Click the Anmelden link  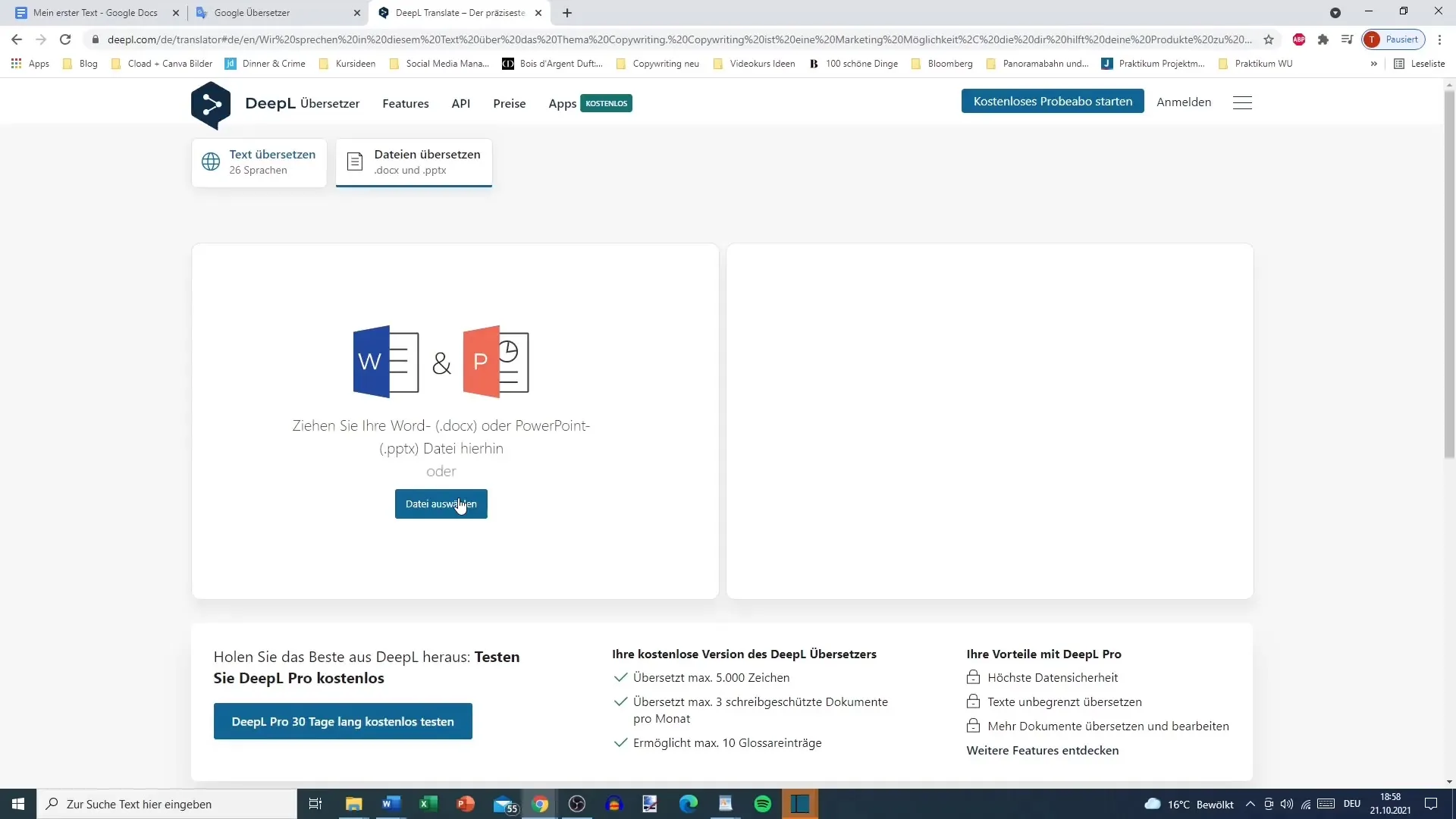click(1184, 102)
